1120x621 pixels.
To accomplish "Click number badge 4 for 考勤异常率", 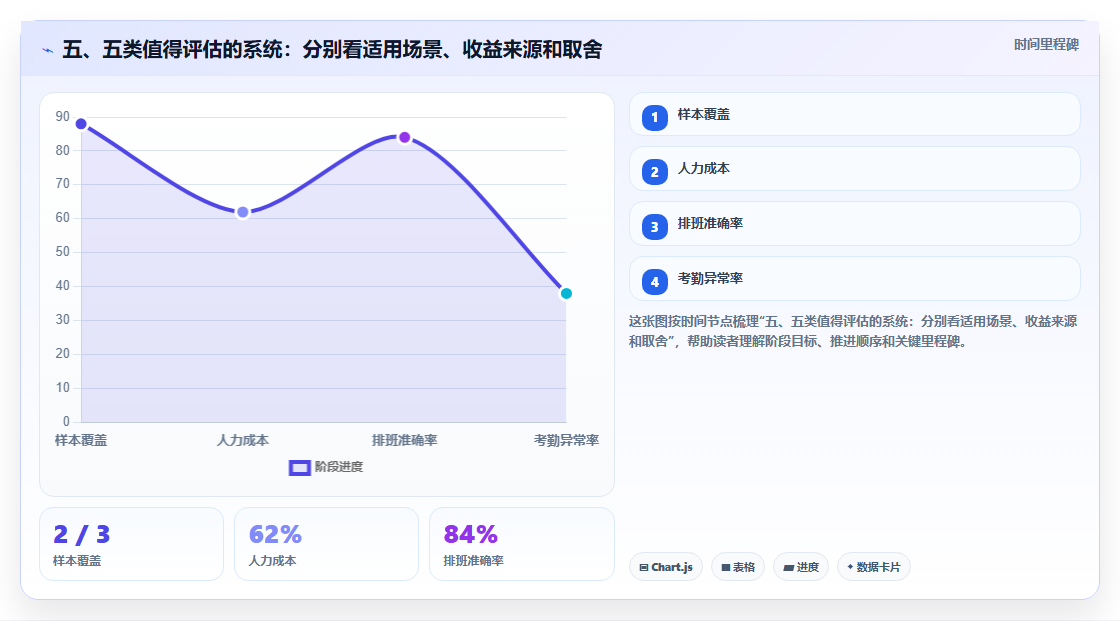I will pyautogui.click(x=654, y=282).
